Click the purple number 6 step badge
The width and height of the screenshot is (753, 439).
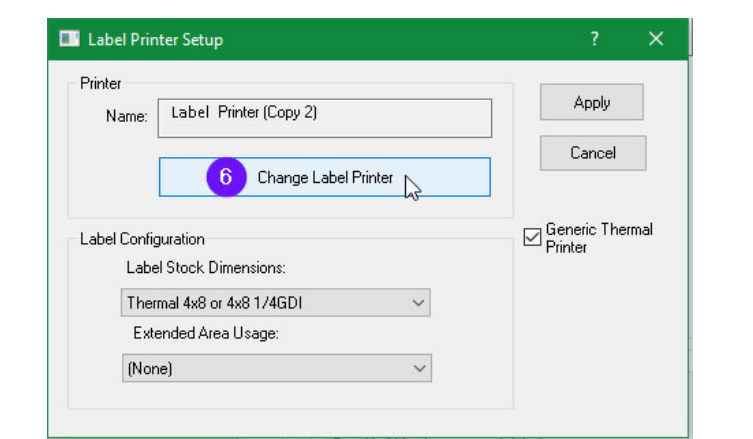(x=226, y=177)
